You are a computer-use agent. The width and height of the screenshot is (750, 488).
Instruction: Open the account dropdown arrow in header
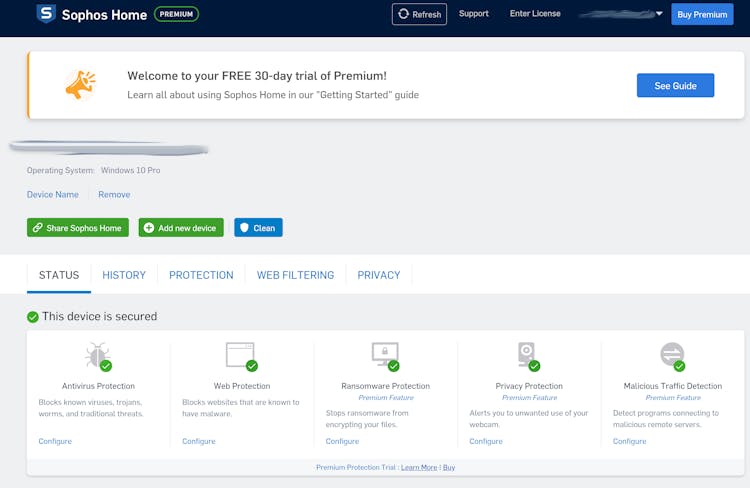[x=659, y=14]
